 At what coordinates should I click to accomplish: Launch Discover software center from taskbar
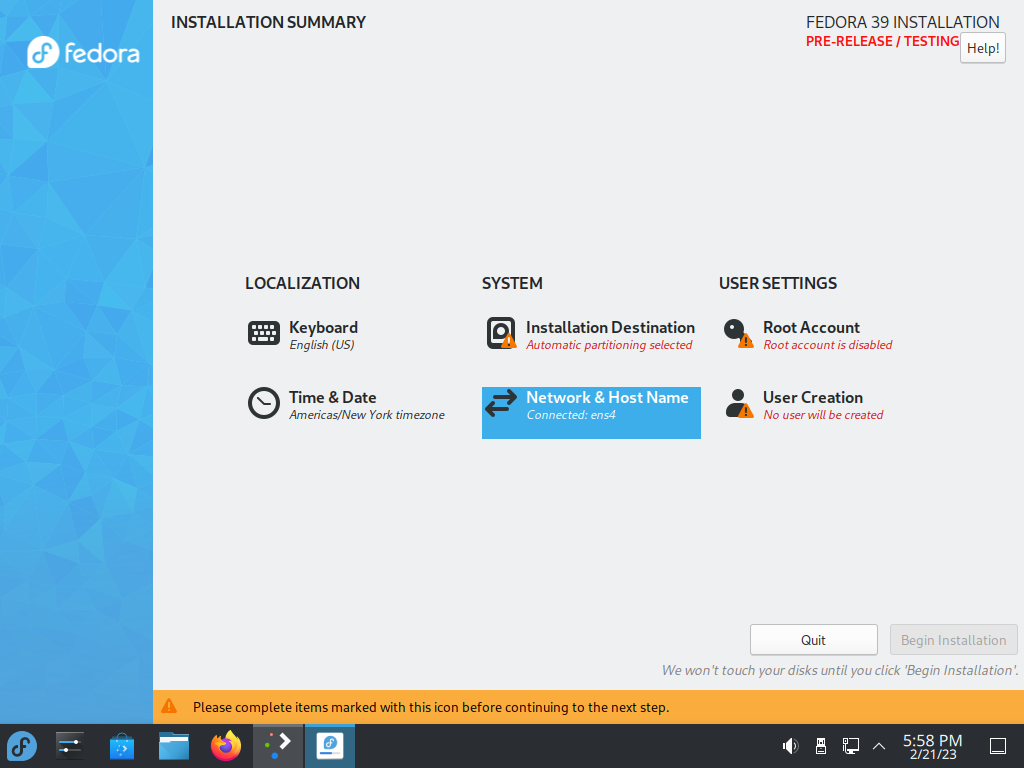coord(121,746)
